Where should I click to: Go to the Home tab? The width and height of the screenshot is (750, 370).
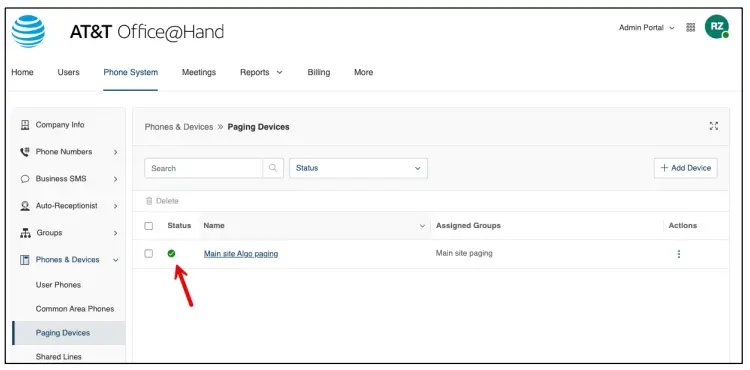(22, 72)
